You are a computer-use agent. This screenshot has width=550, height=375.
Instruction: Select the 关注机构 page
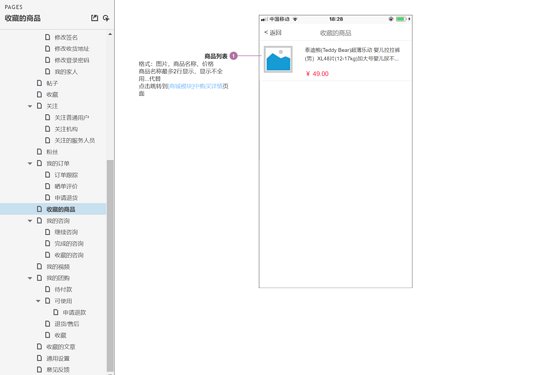pyautogui.click(x=66, y=129)
